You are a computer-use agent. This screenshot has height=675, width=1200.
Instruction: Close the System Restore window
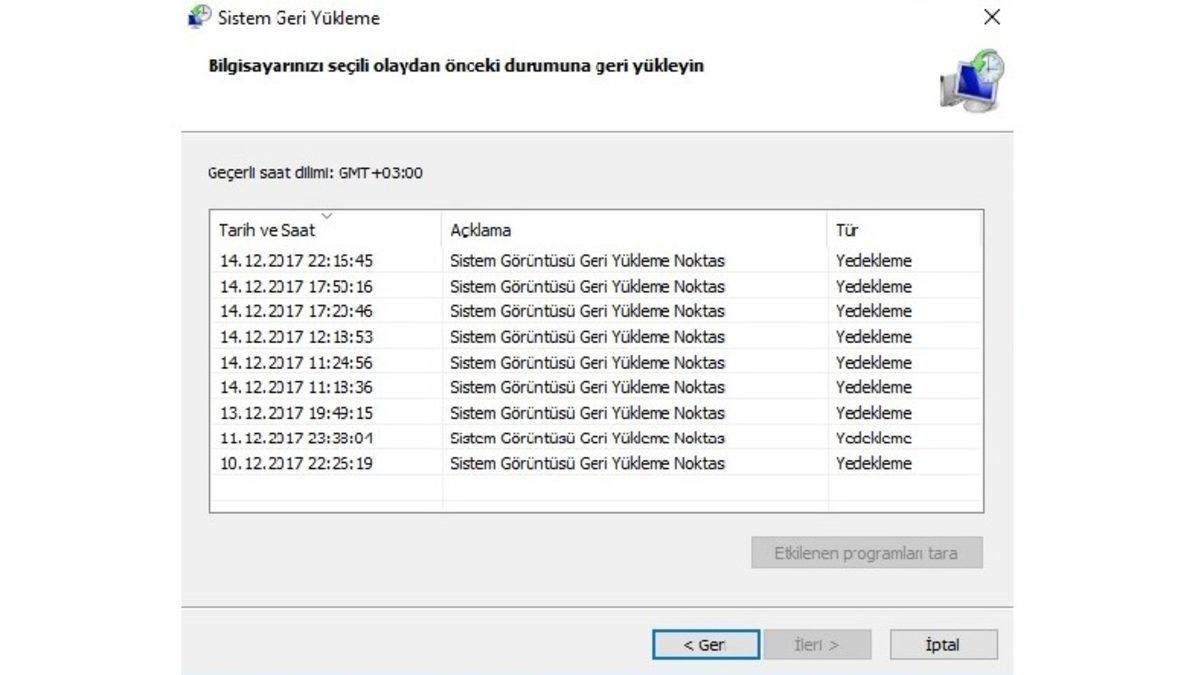pyautogui.click(x=991, y=17)
